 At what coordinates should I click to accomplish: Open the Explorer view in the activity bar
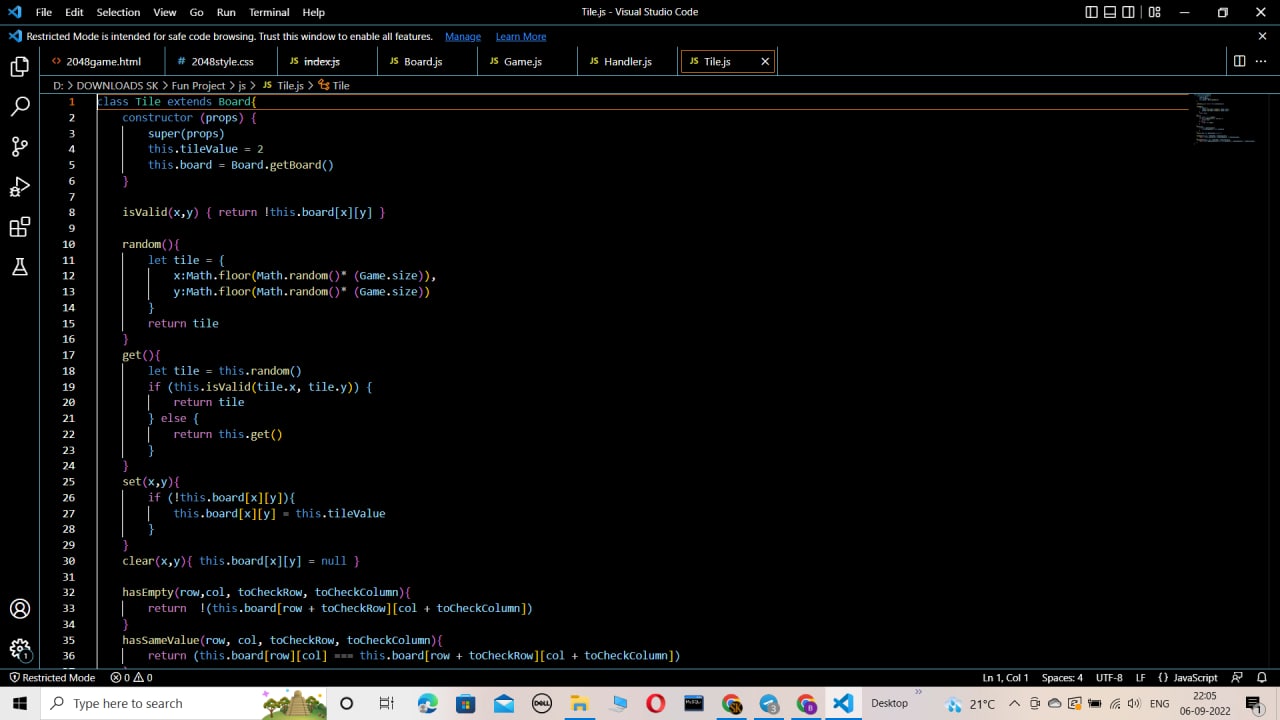19,67
